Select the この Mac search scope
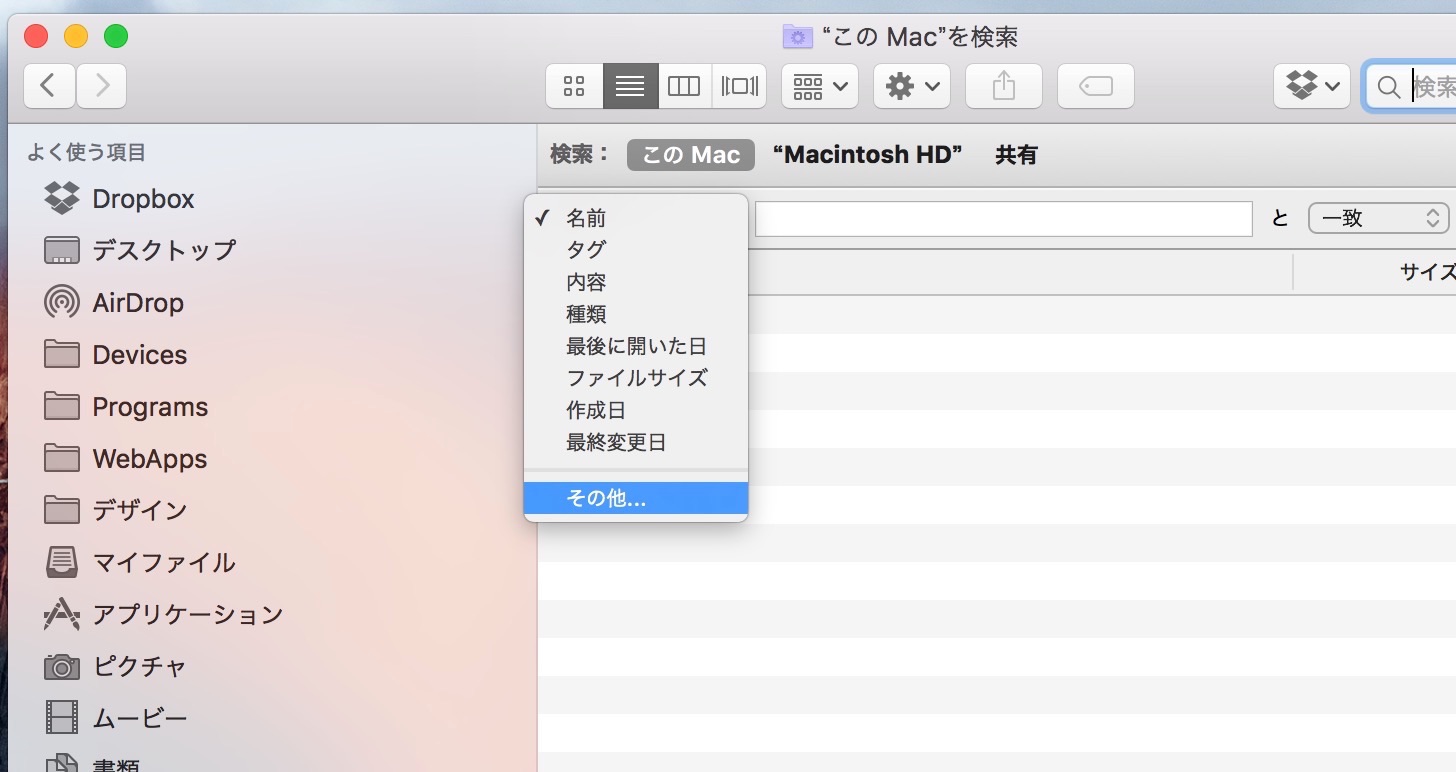 (691, 155)
